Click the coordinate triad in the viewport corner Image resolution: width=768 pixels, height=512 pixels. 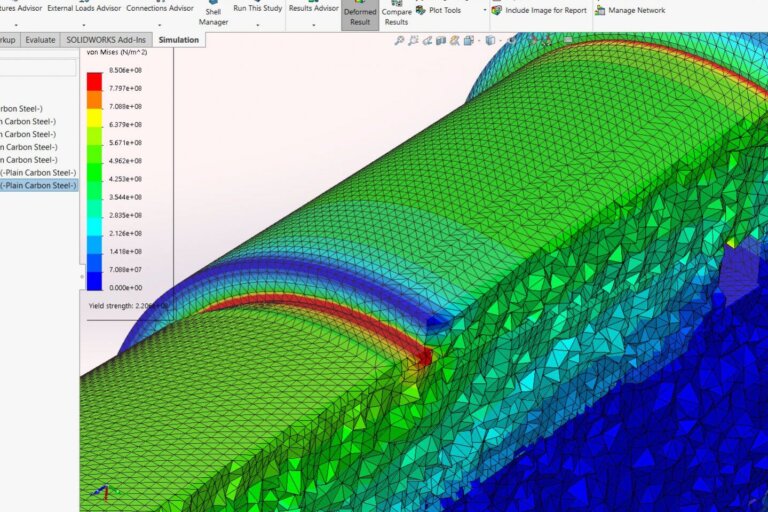104,492
